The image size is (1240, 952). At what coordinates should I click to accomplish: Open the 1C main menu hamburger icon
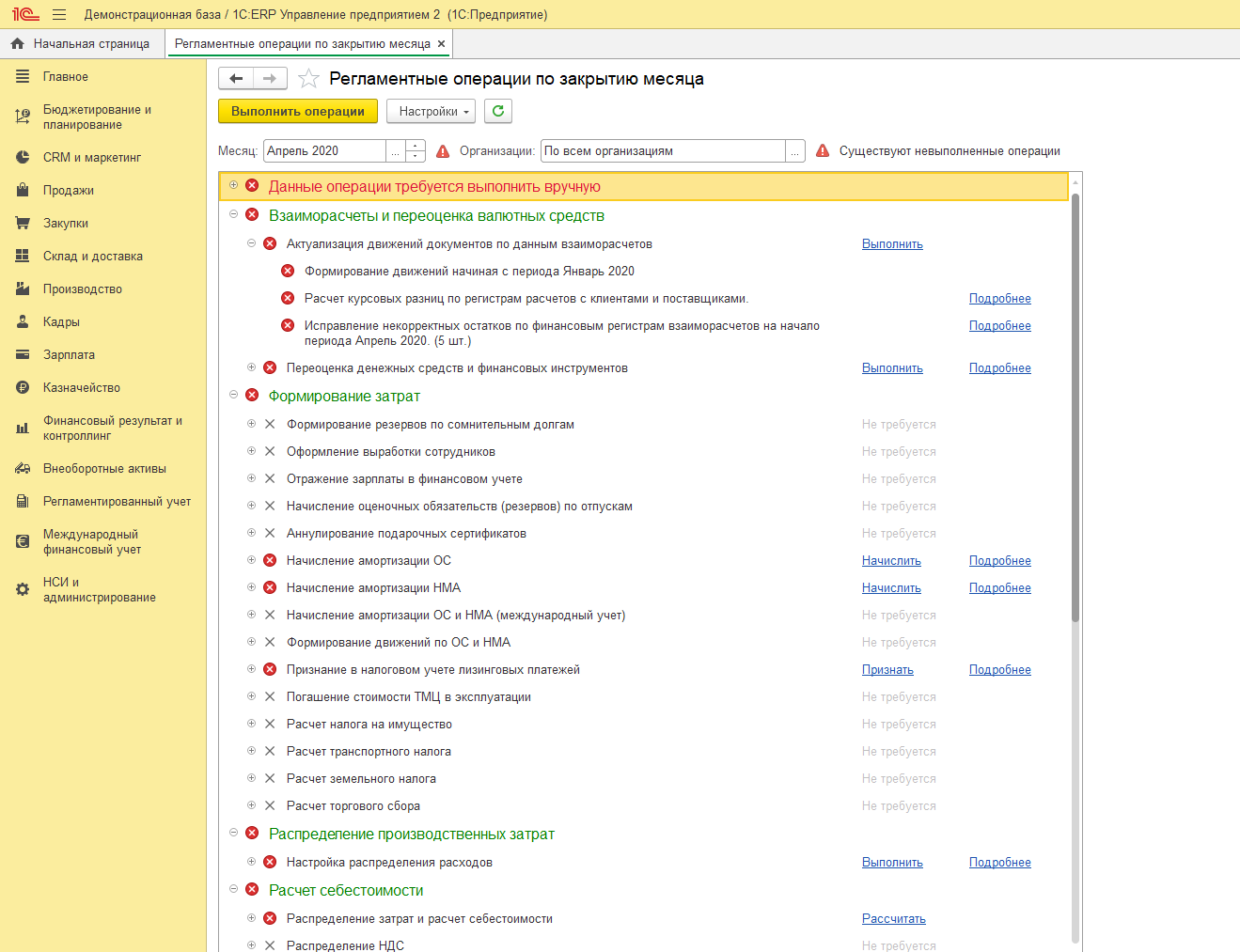pyautogui.click(x=59, y=14)
